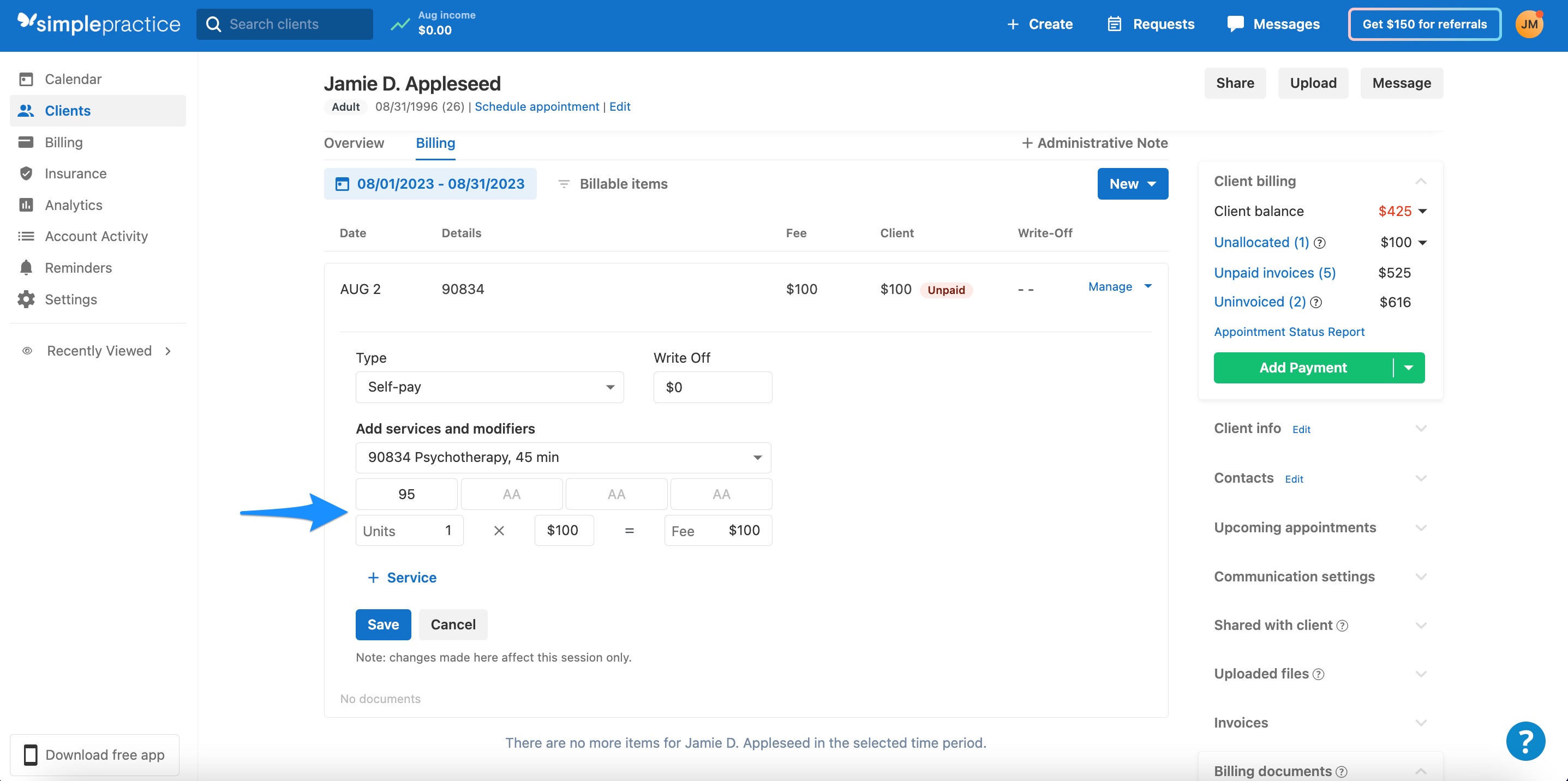This screenshot has width=1568, height=781.
Task: Collapse the Client billing panel
Action: (1421, 181)
